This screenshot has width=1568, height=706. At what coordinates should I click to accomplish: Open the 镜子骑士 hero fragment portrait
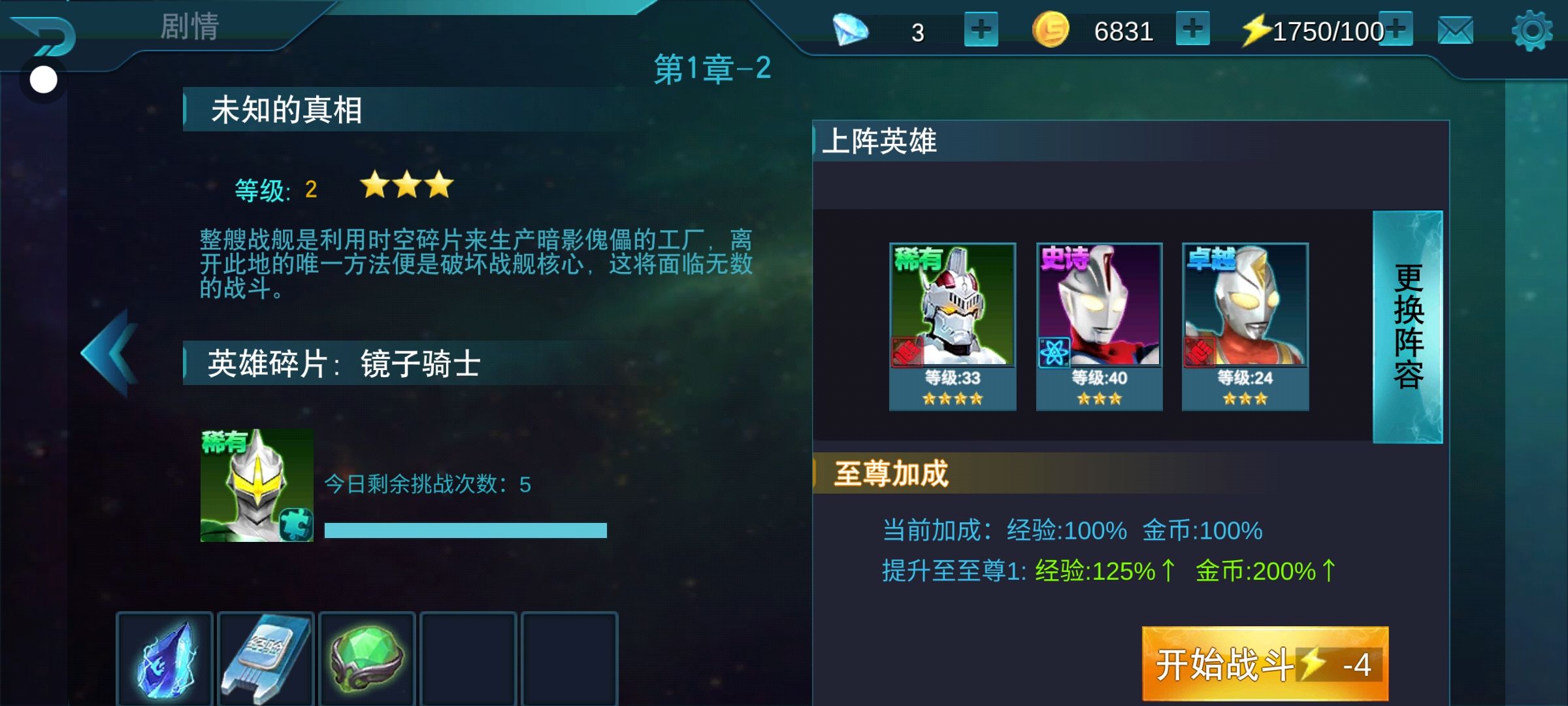[x=257, y=485]
